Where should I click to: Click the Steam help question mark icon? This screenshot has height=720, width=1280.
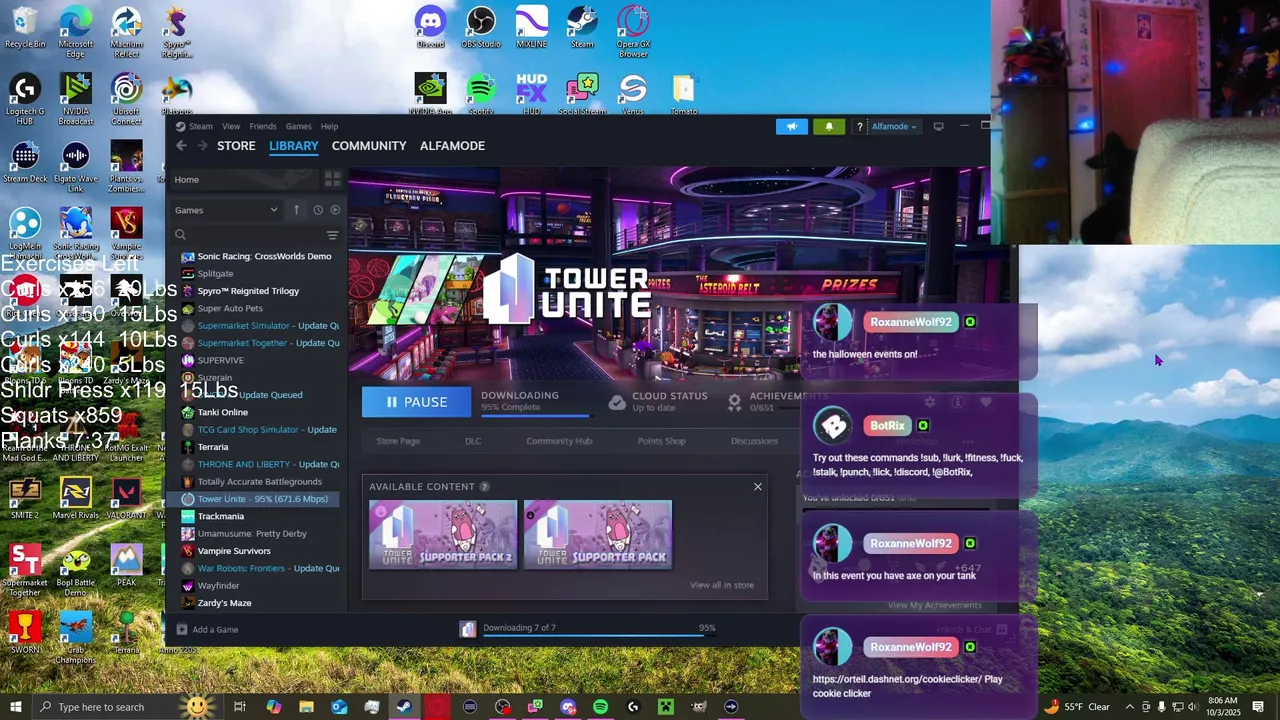point(859,127)
